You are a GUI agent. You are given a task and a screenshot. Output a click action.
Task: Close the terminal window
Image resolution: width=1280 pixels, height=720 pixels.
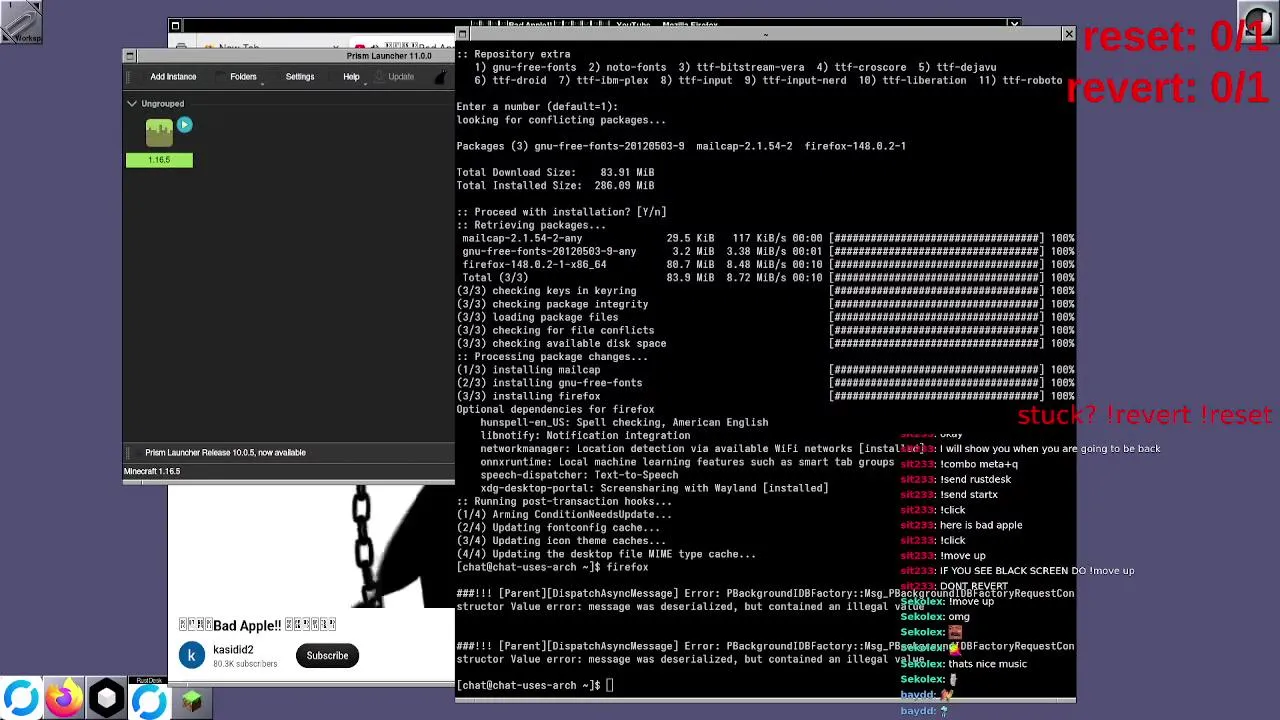click(x=1068, y=35)
